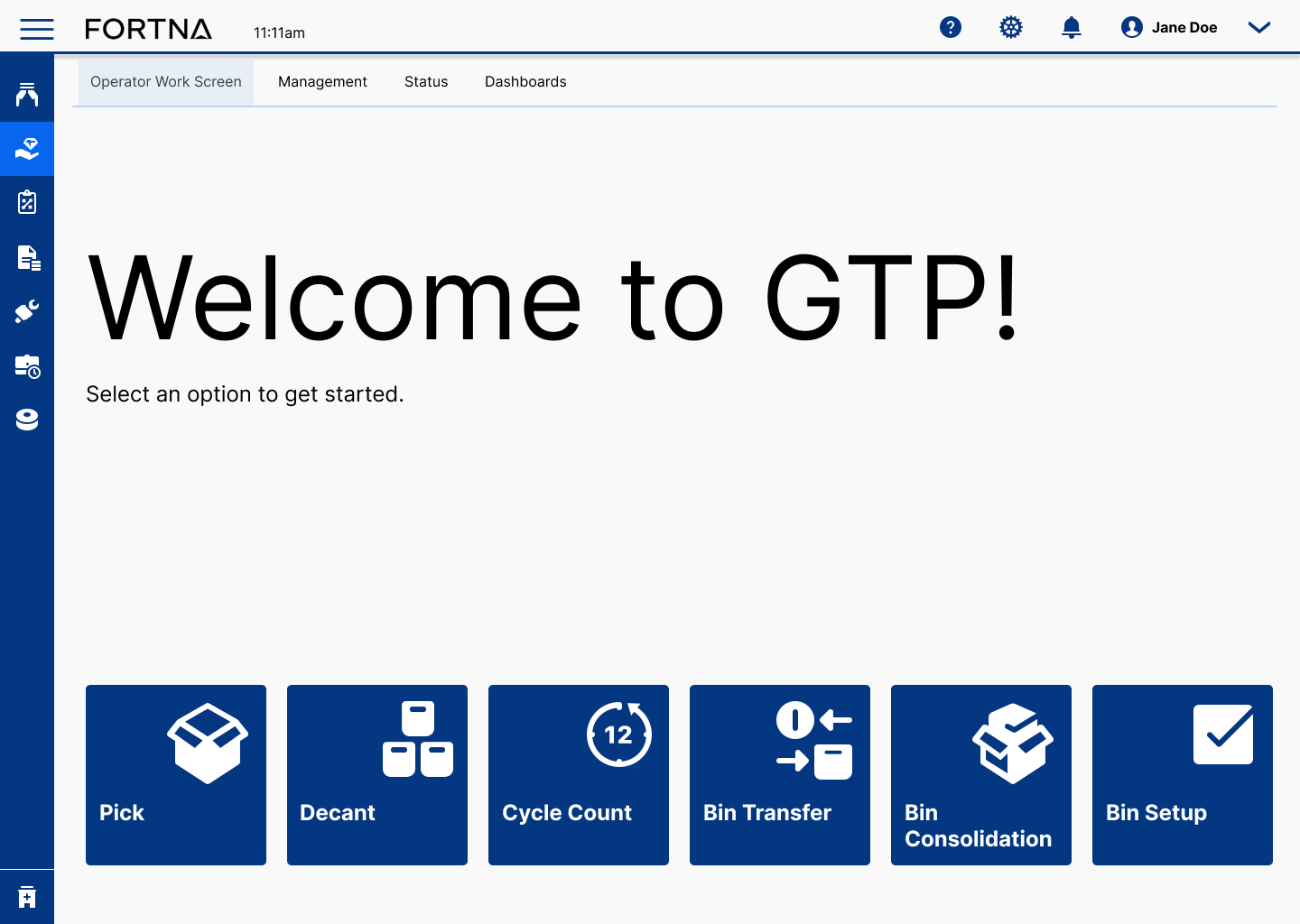Switch to the Management tab
This screenshot has height=924, width=1300.
(322, 82)
